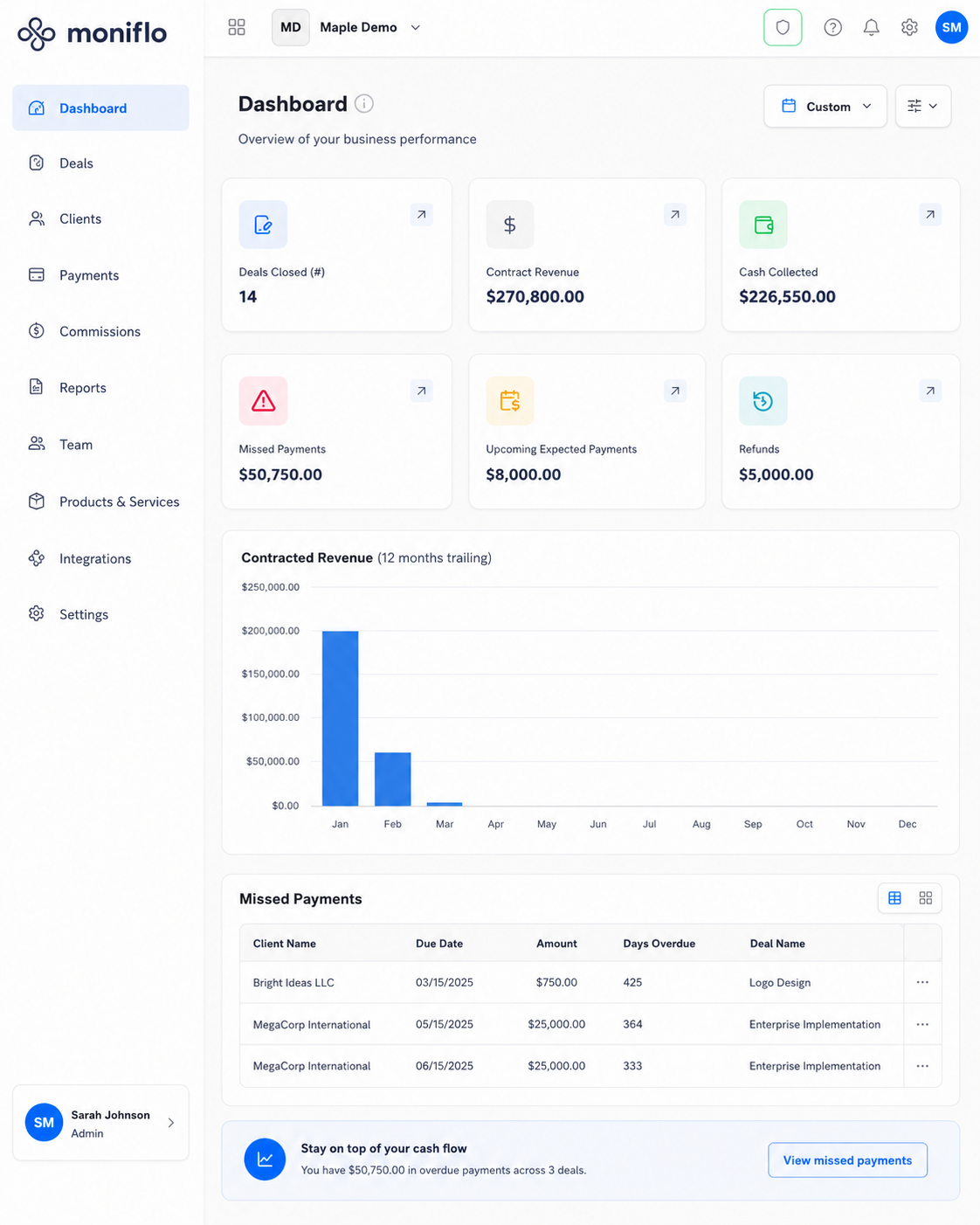Click the $50,750.00 Missed Payments value
The height and width of the screenshot is (1225, 980).
point(280,474)
